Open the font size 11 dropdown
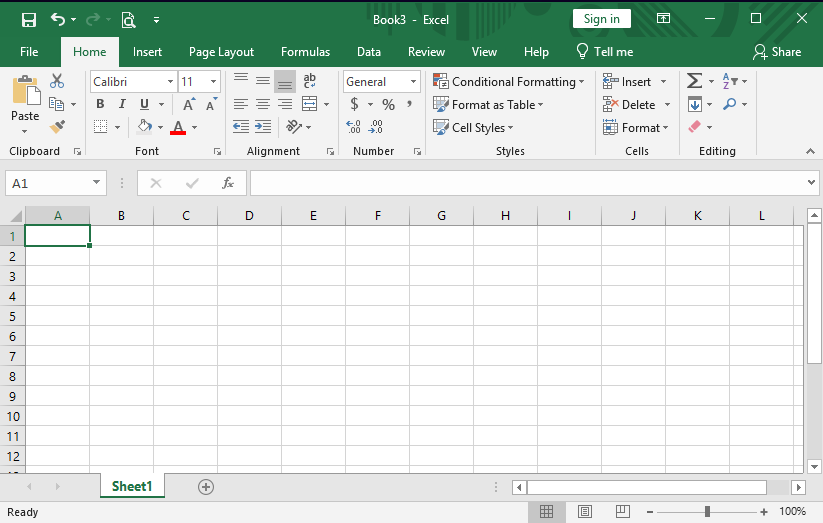This screenshot has width=823, height=523. pyautogui.click(x=213, y=81)
